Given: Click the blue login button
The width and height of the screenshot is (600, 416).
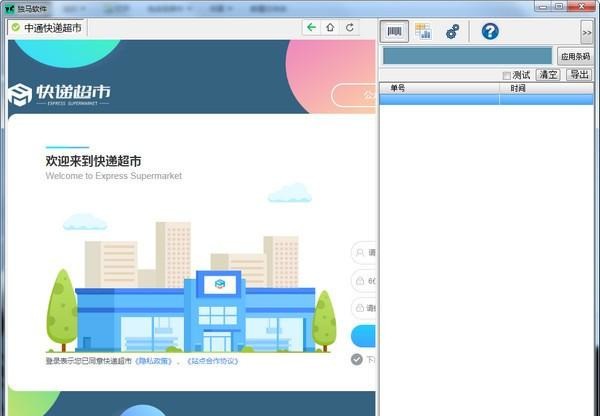Looking at the screenshot, I should click(364, 336).
